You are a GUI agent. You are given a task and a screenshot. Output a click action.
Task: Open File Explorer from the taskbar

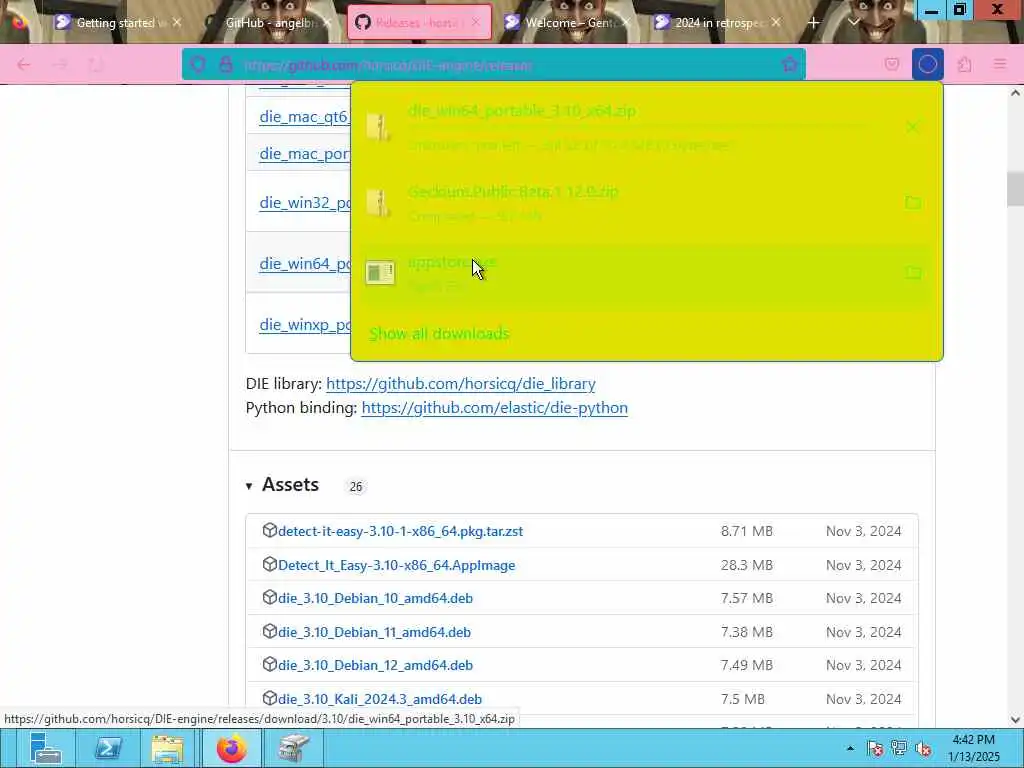click(168, 748)
